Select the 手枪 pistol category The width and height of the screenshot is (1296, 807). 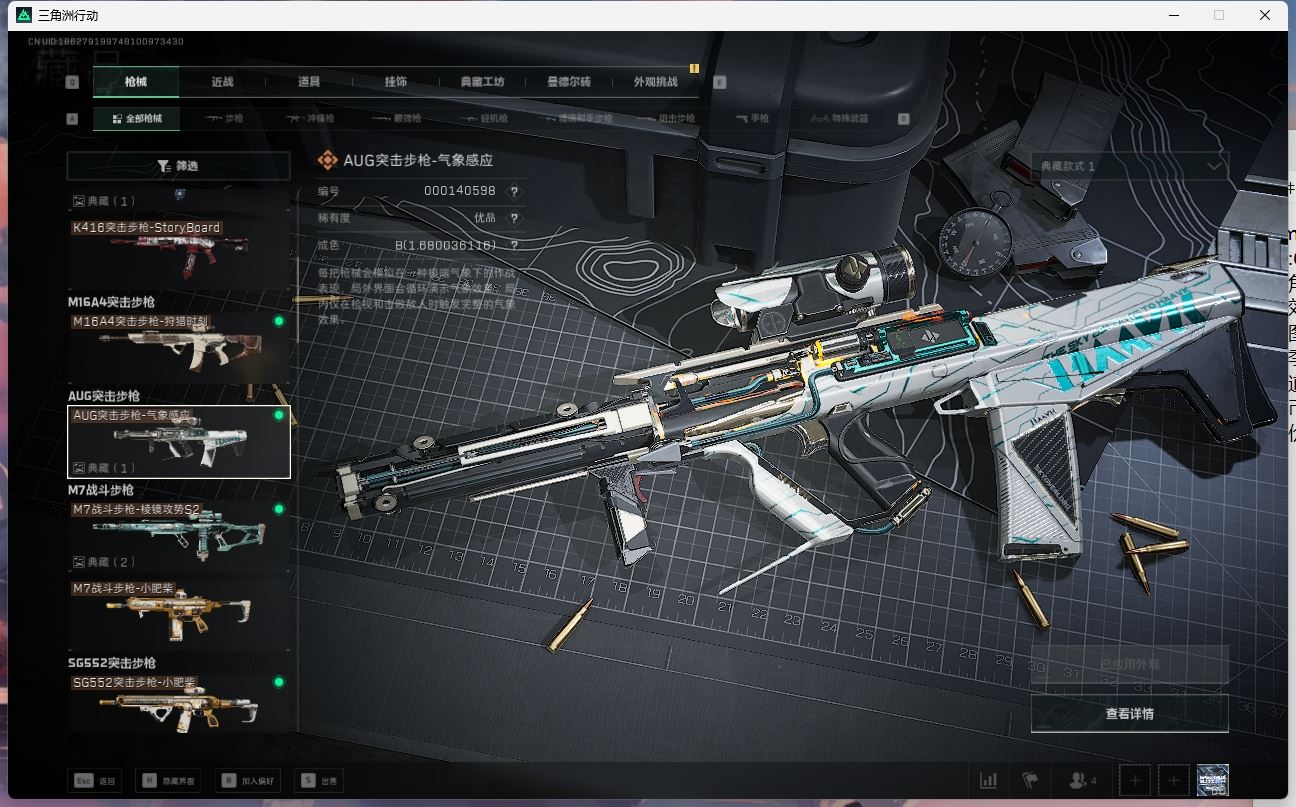[752, 119]
